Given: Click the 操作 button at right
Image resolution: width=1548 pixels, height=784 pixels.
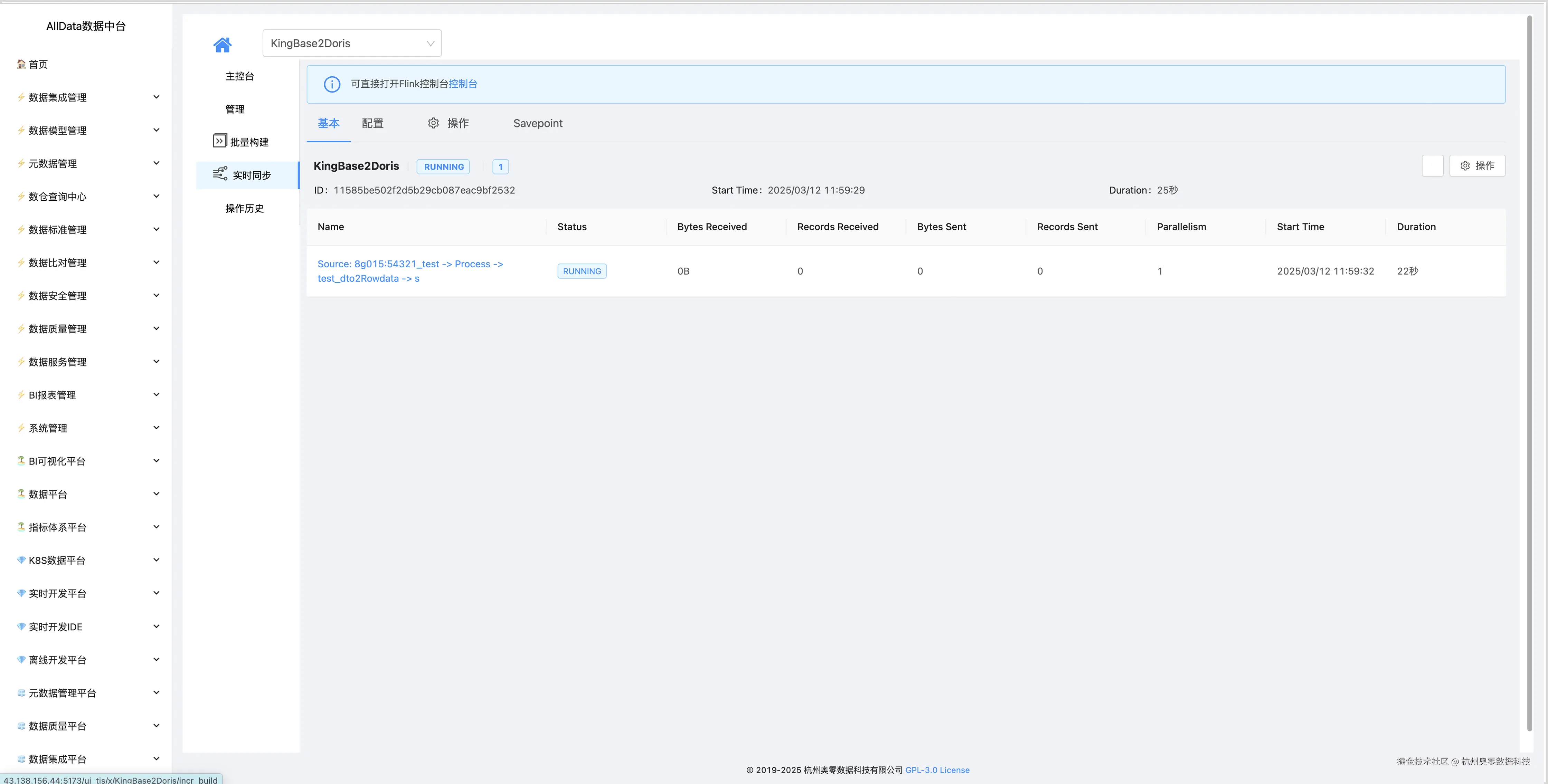Looking at the screenshot, I should click(x=1477, y=166).
